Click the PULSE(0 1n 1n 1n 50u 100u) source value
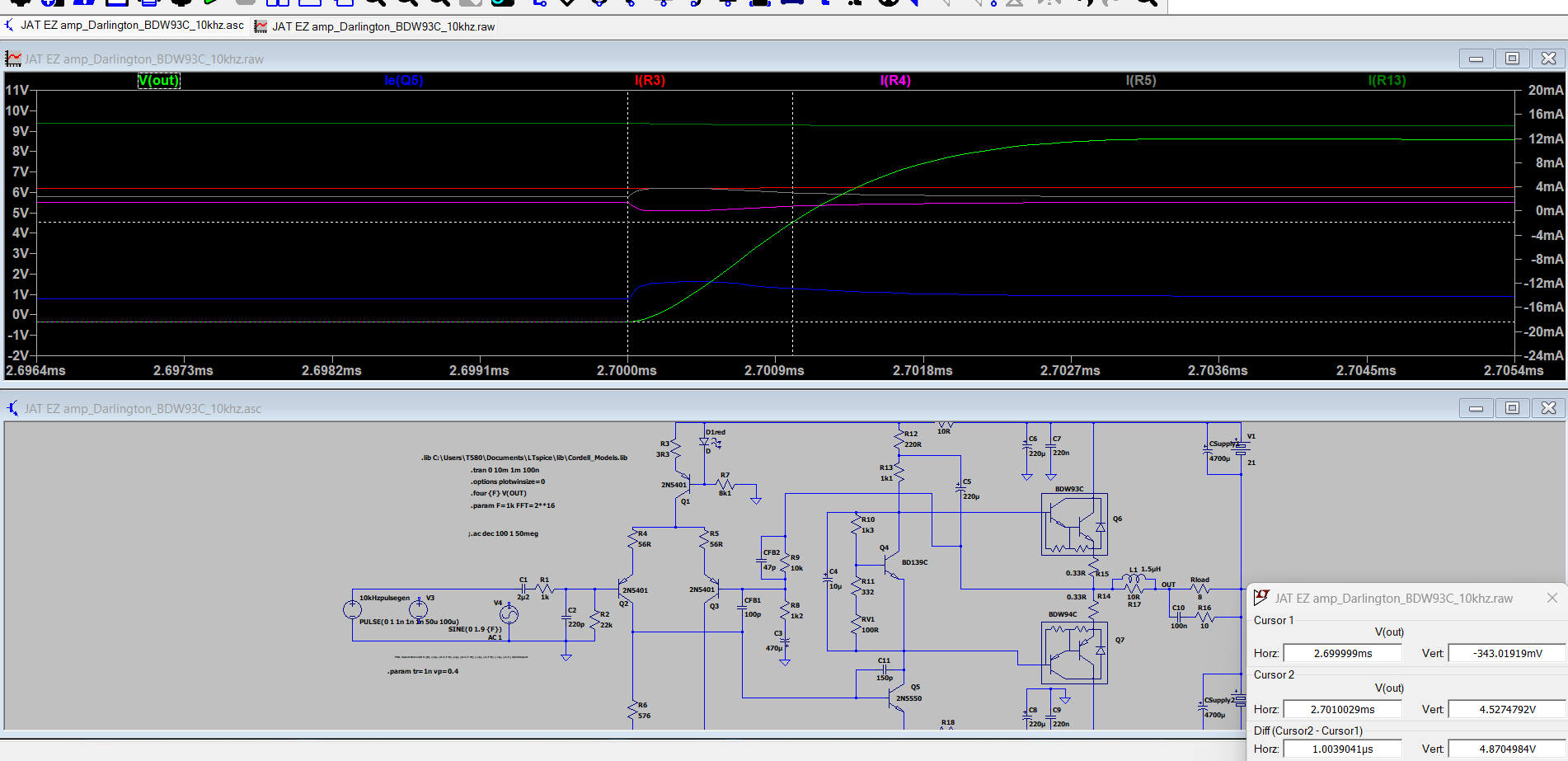The image size is (1568, 761). 409,622
